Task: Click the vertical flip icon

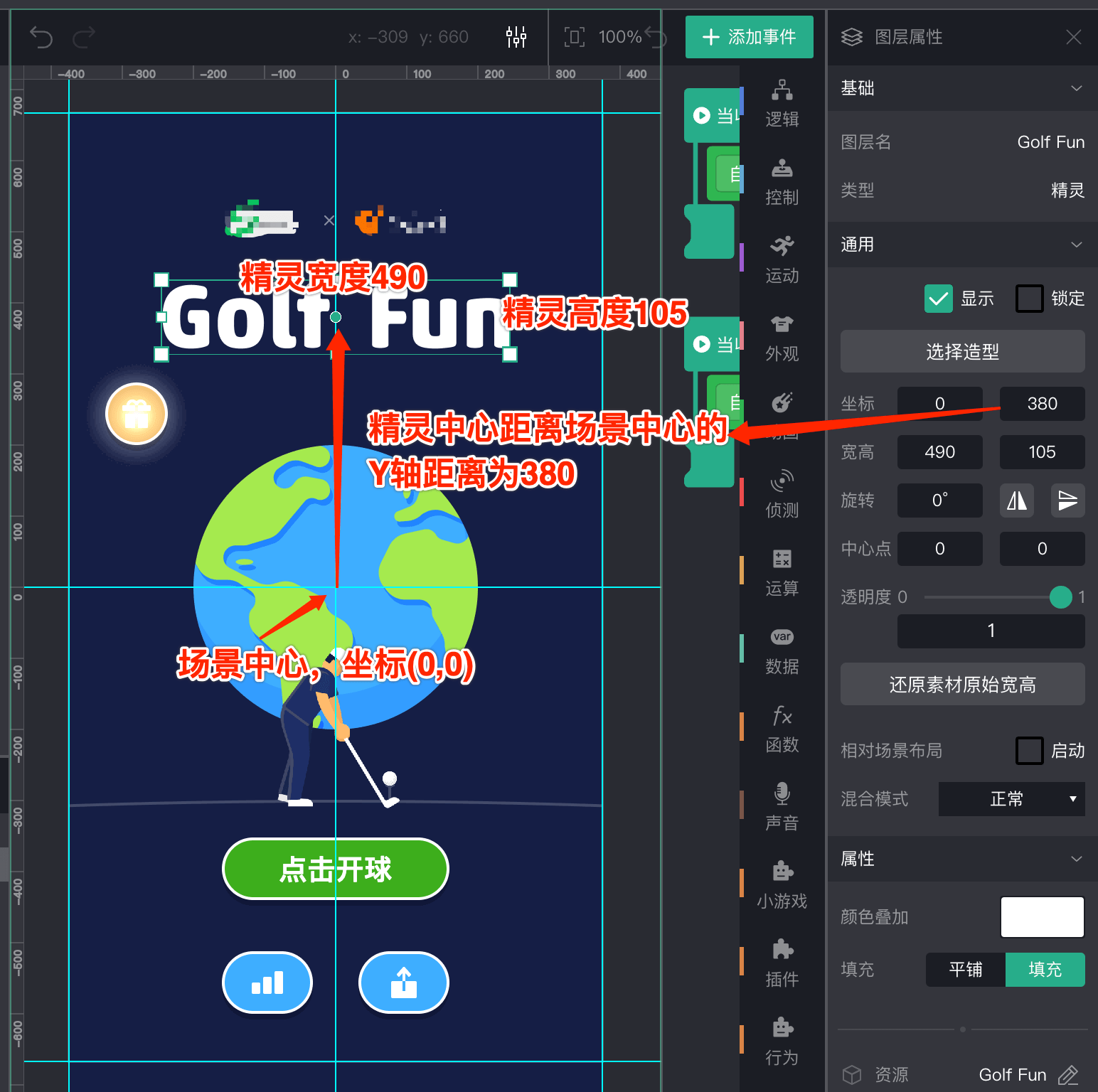Action: (x=1067, y=500)
